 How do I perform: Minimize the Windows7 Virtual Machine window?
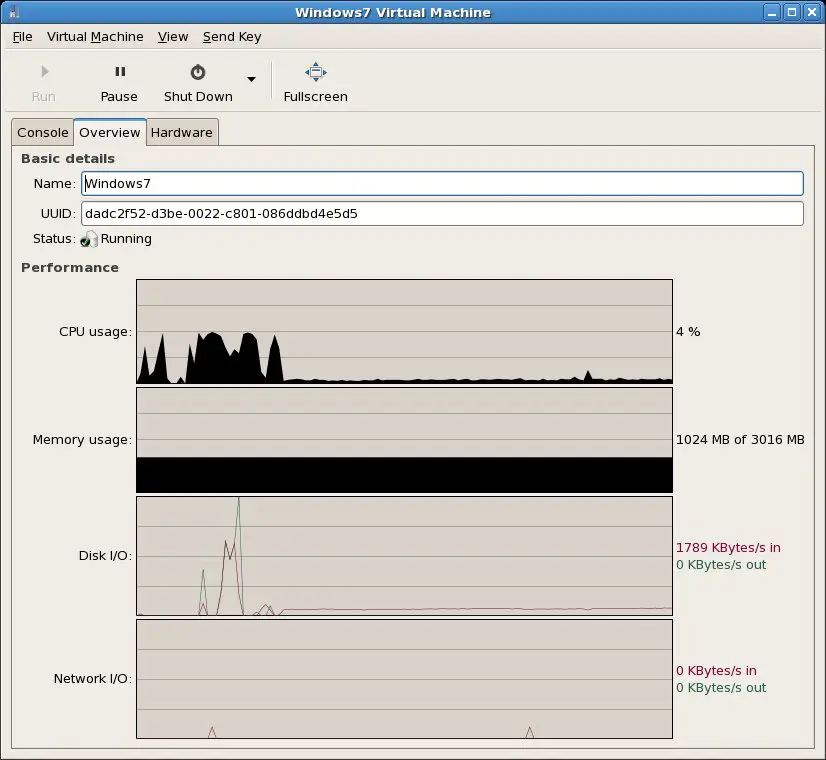point(773,12)
